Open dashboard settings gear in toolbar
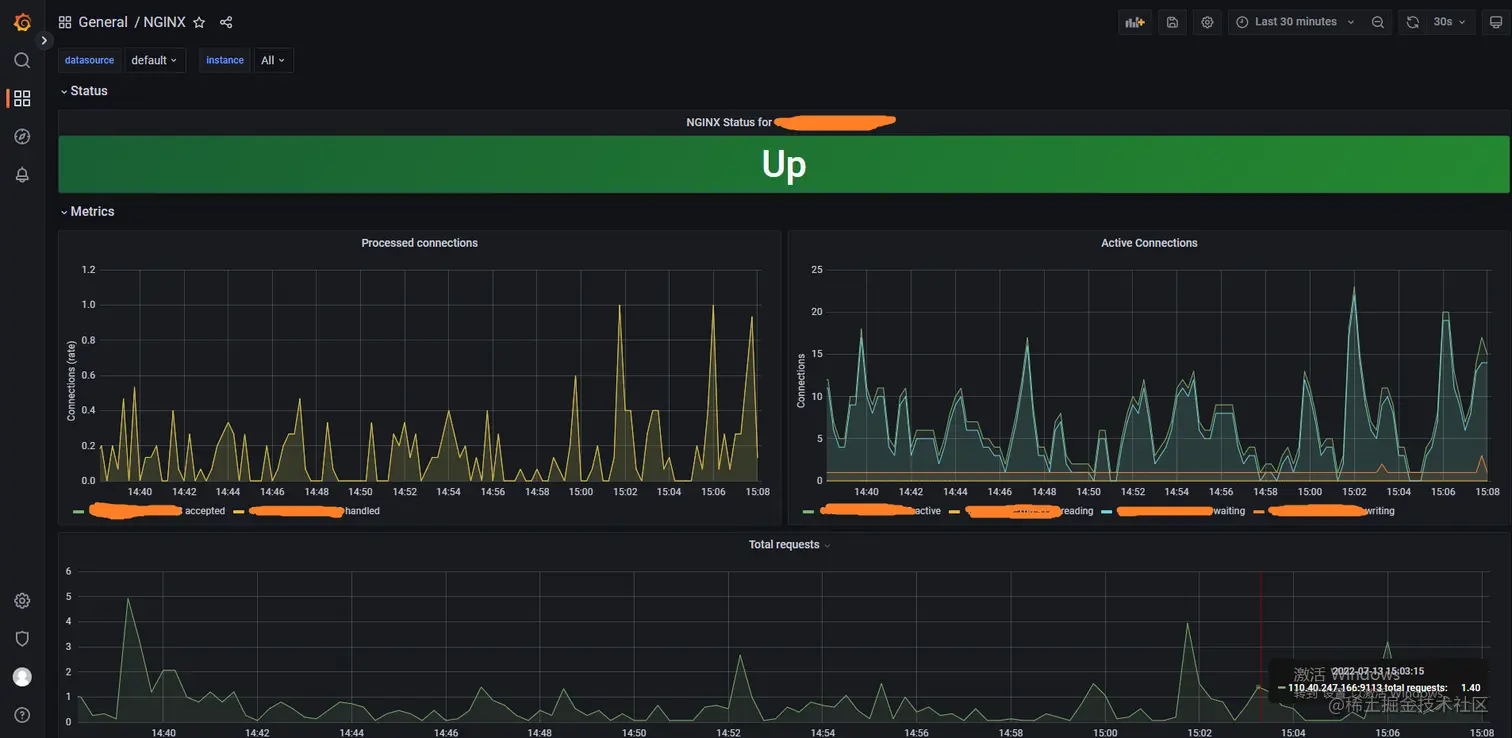 point(1207,22)
